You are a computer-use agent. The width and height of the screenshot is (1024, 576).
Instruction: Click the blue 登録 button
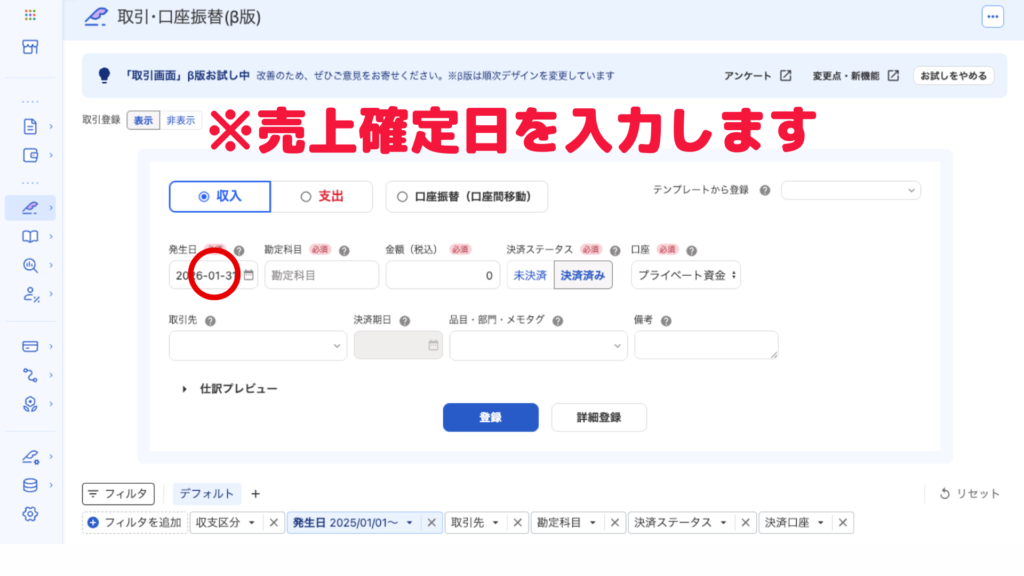click(x=490, y=417)
